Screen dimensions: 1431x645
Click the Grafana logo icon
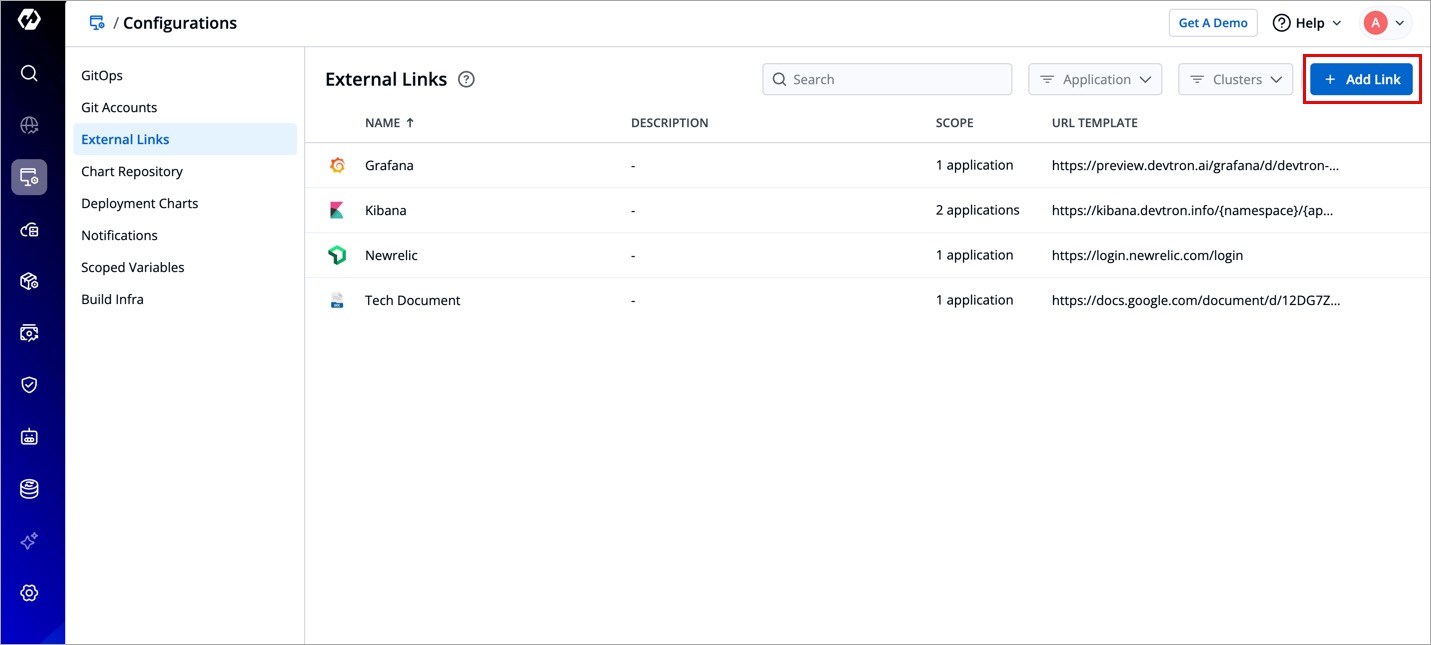pos(337,166)
